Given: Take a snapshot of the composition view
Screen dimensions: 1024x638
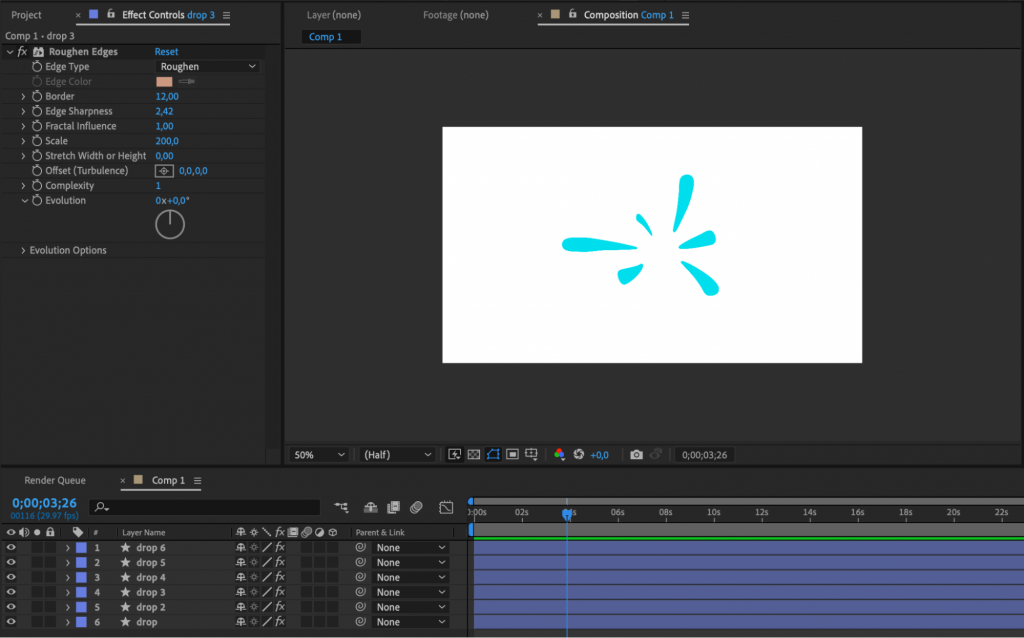Looking at the screenshot, I should [x=637, y=454].
